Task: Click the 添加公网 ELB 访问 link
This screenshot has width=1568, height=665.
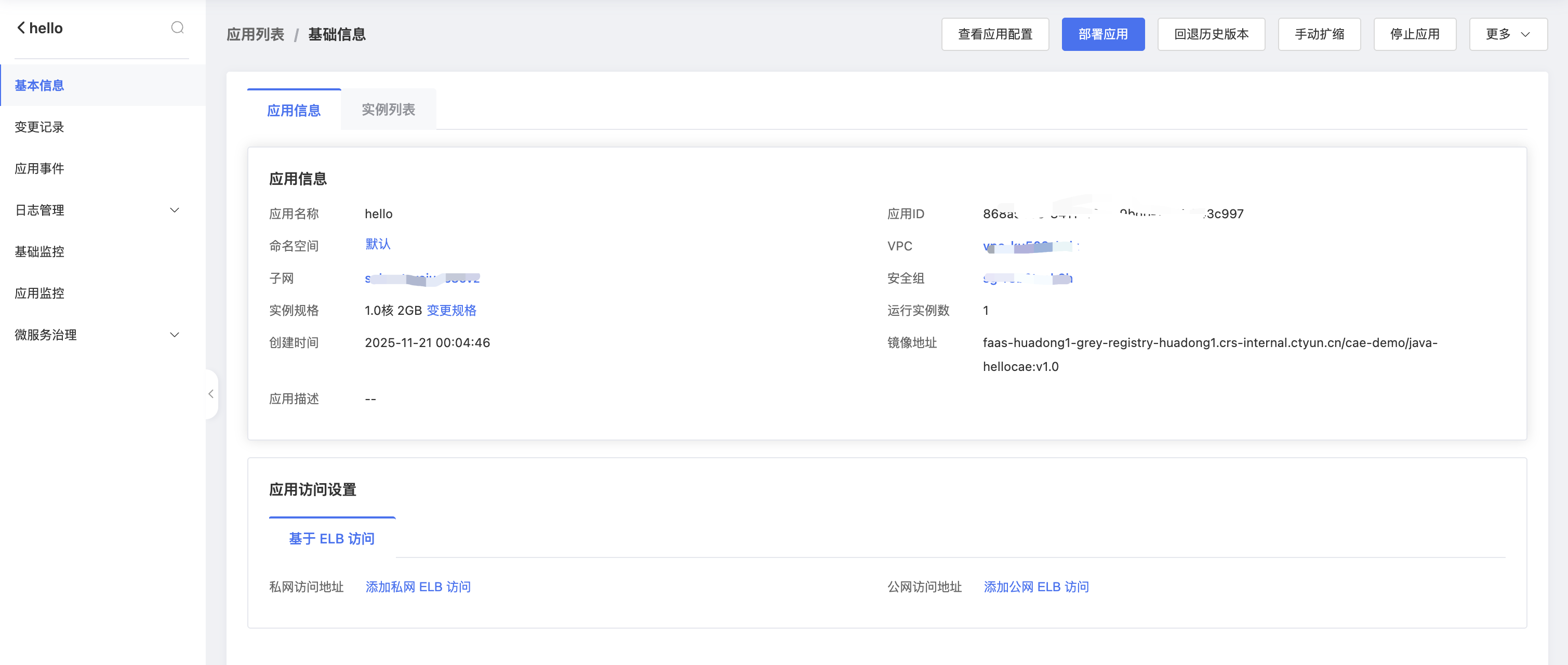Action: click(1035, 587)
